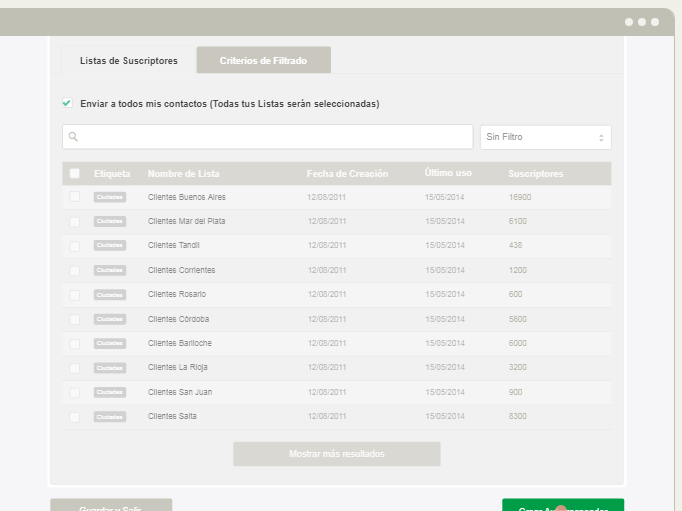Viewport: 682px width, 511px height.
Task: Select the Clientes Bariloche list name
Action: [180, 343]
